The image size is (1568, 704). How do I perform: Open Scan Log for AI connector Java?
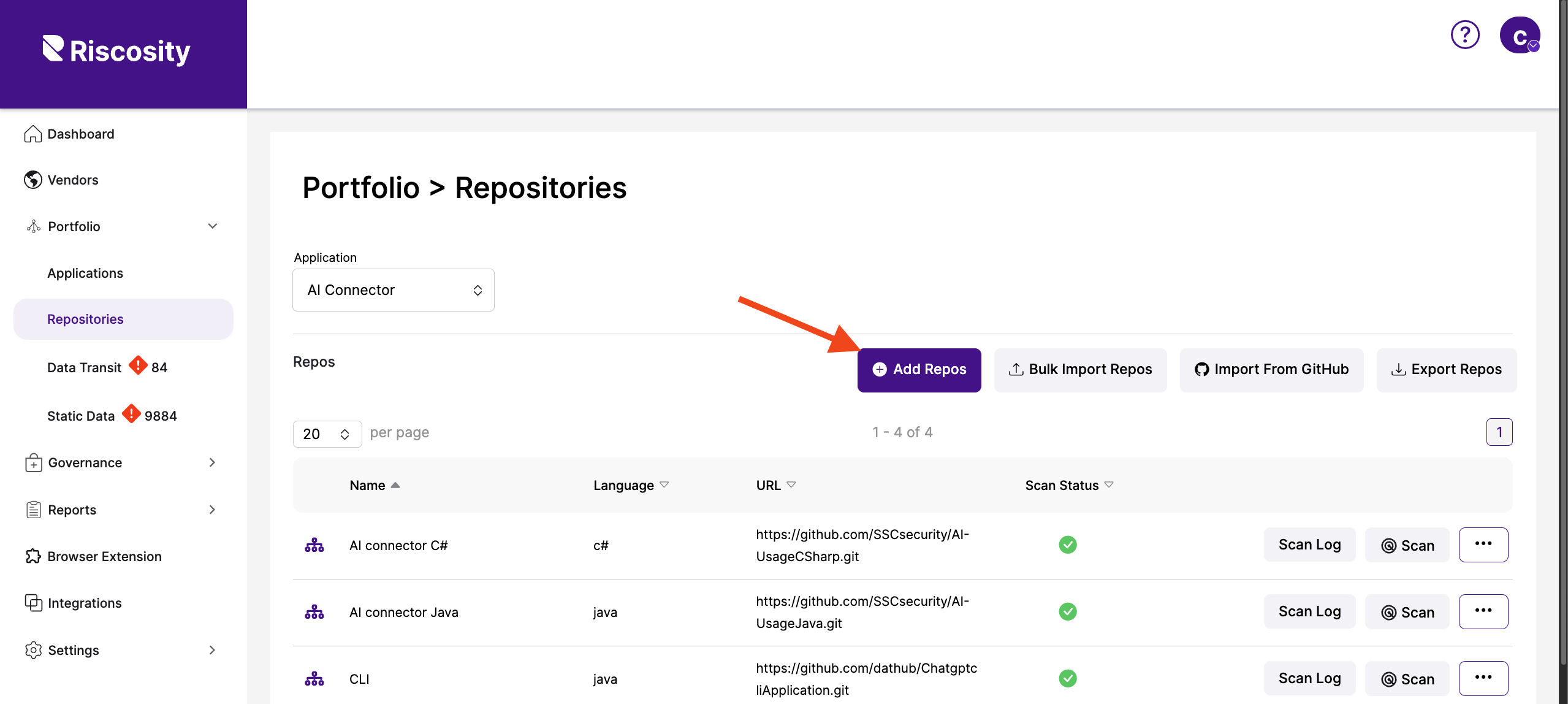tap(1309, 611)
